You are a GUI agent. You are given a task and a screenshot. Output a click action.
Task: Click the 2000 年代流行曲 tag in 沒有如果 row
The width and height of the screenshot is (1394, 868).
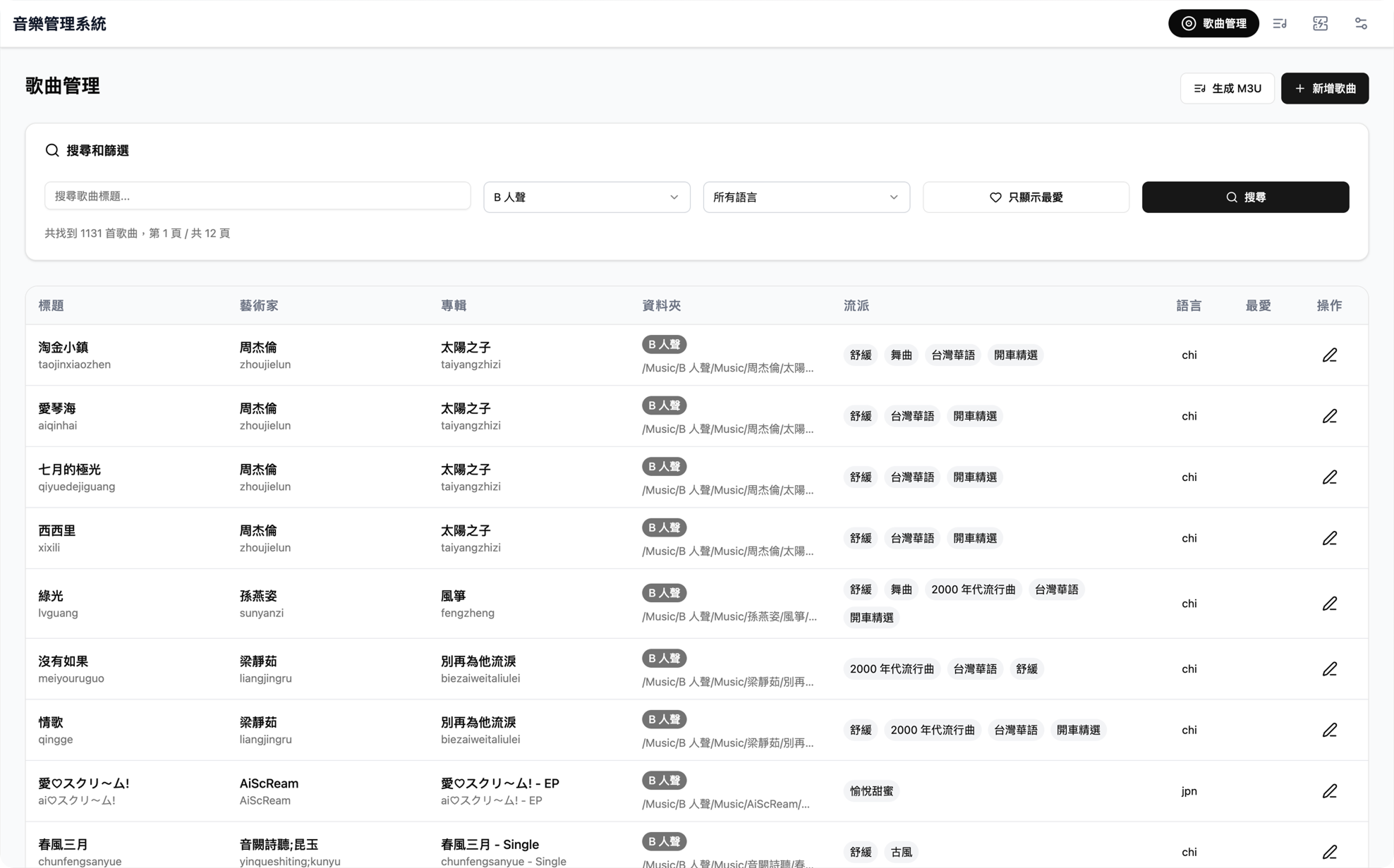click(x=892, y=668)
